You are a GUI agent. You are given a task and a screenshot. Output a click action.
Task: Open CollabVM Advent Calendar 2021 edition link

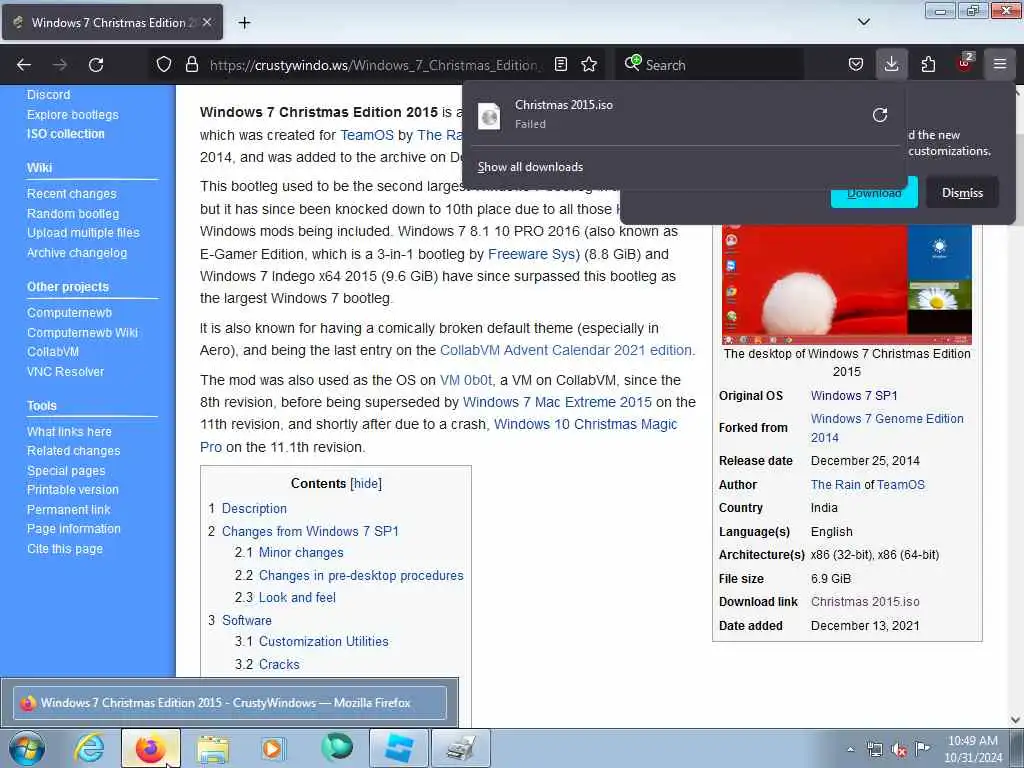click(565, 351)
